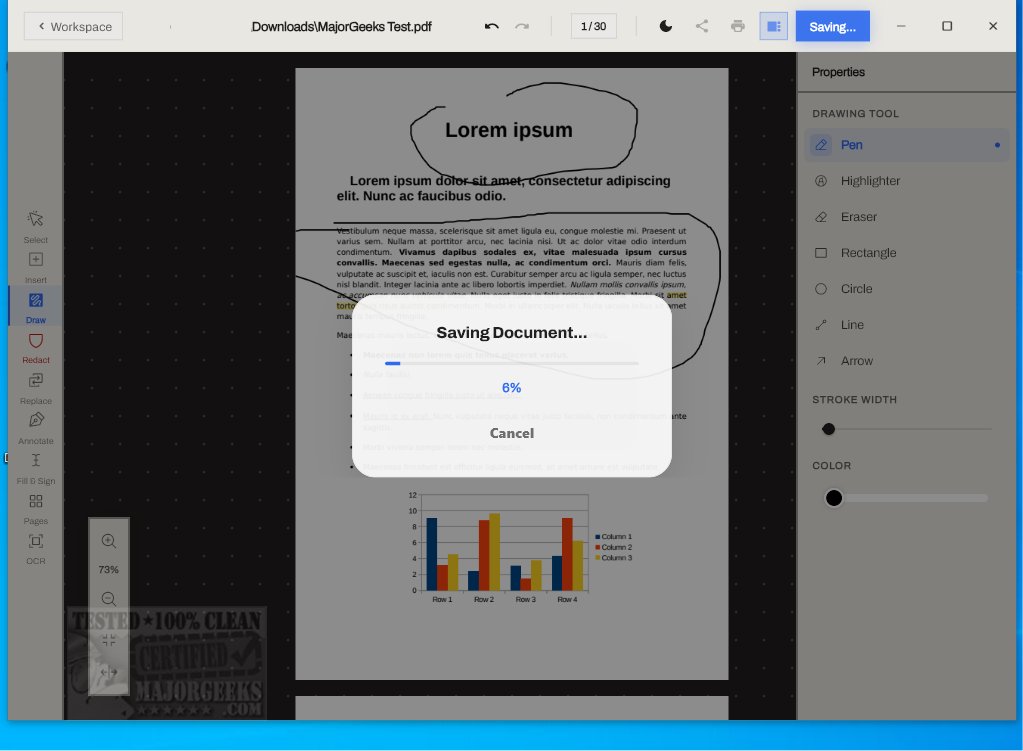Screen dimensions: 1023x751
Task: Open the Pages tool
Action: pos(36,508)
